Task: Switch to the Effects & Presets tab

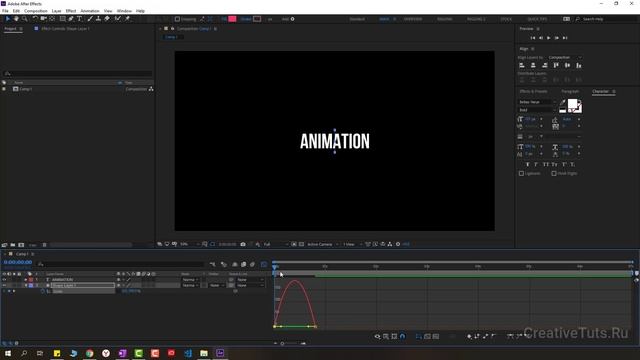Action: (533, 91)
